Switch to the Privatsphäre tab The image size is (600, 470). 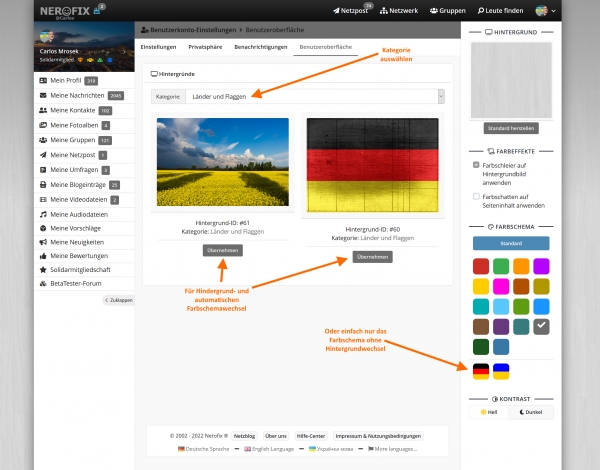point(205,47)
